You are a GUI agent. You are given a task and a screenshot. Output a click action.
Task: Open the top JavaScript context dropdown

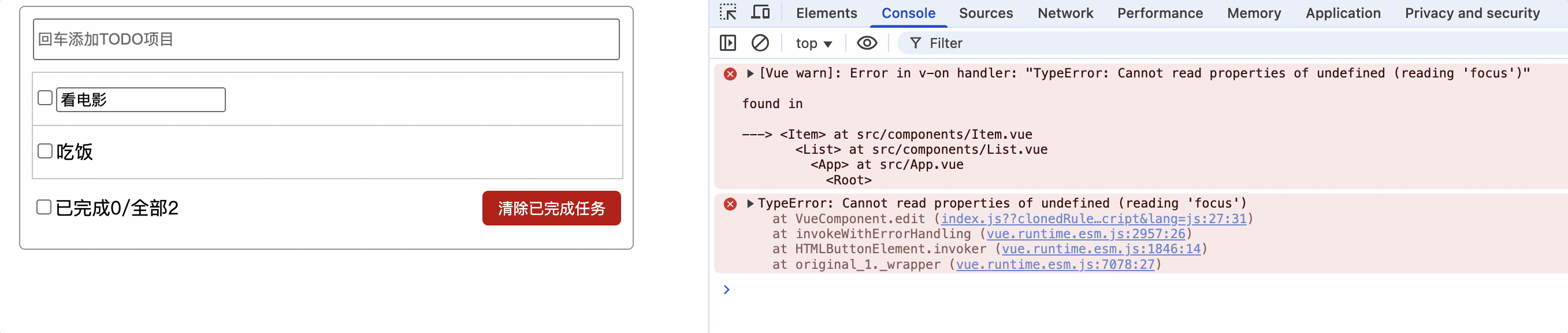click(x=813, y=43)
